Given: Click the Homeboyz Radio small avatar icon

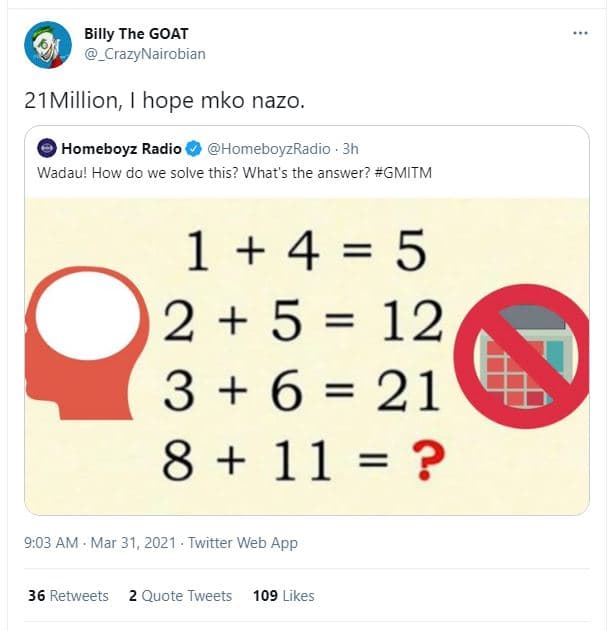Looking at the screenshot, I should pos(47,149).
